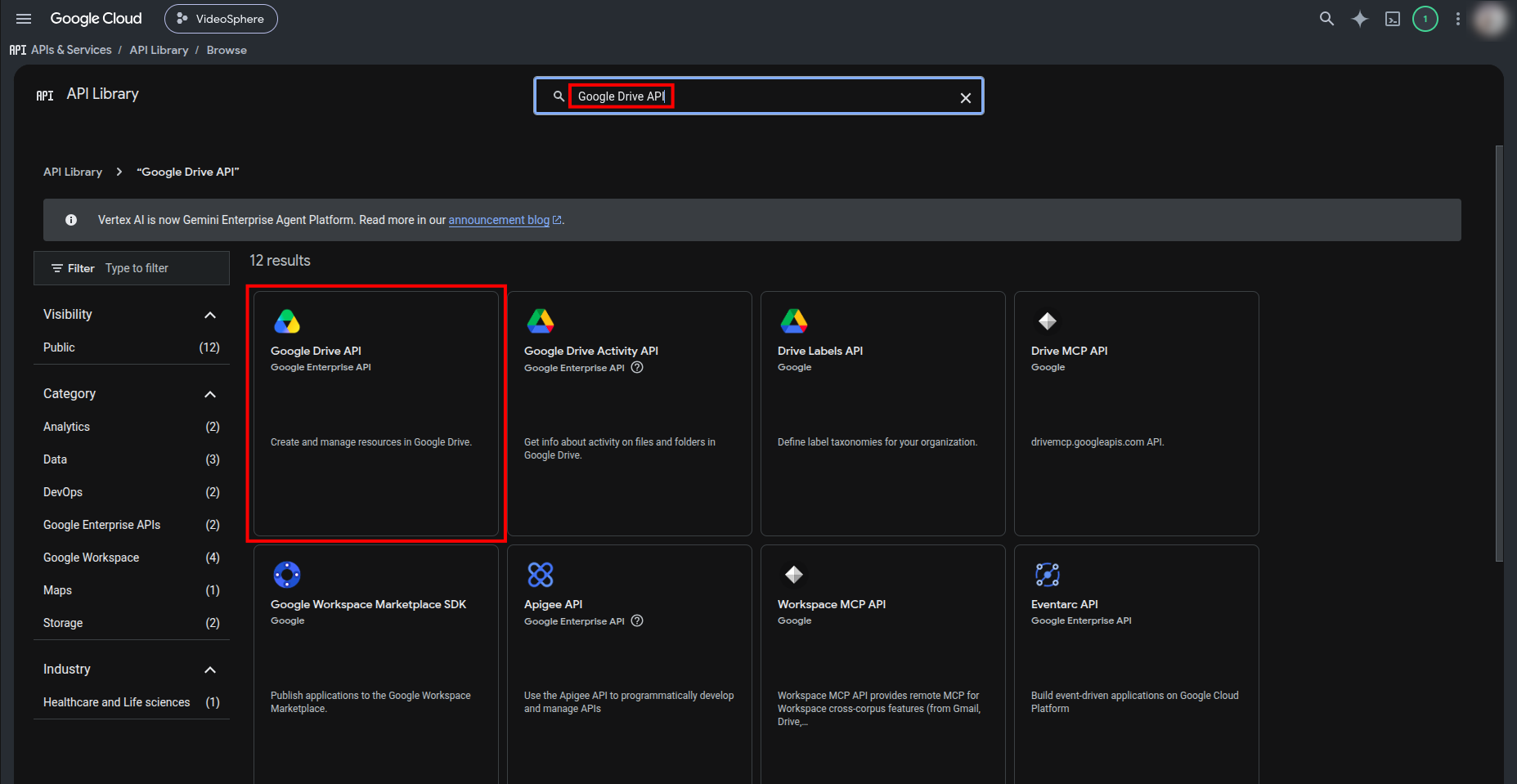
Task: Click the top bar search magnifier icon
Action: tap(1326, 19)
